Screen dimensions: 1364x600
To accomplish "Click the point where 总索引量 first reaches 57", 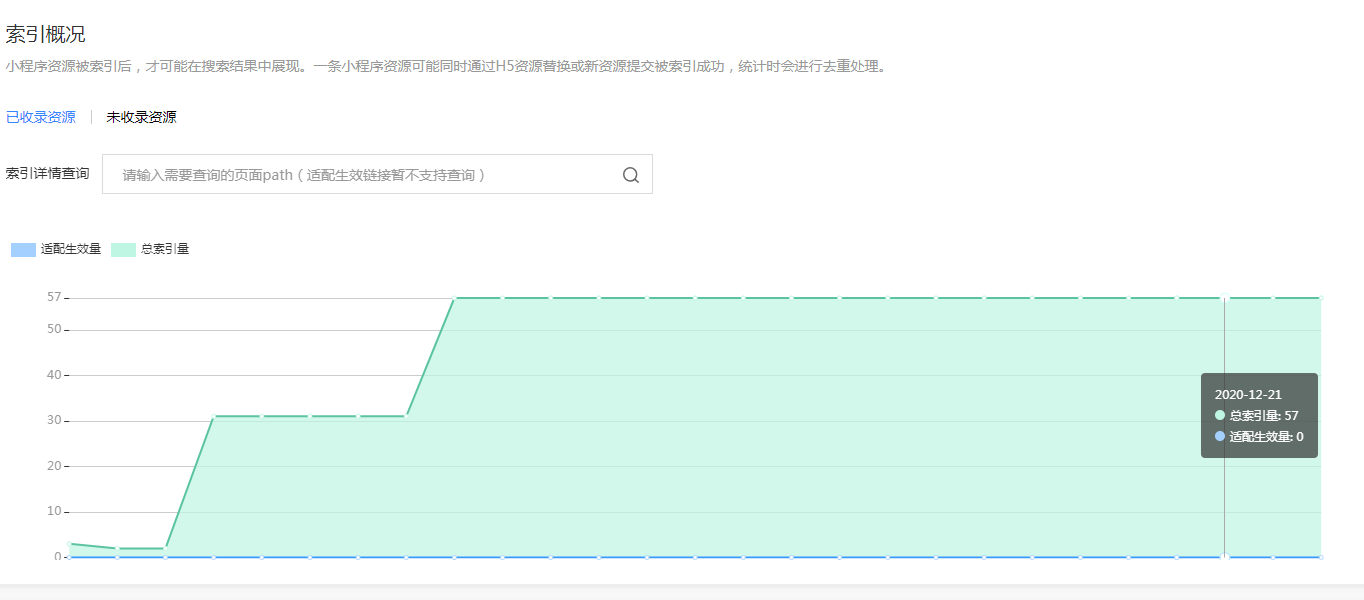I will [455, 297].
